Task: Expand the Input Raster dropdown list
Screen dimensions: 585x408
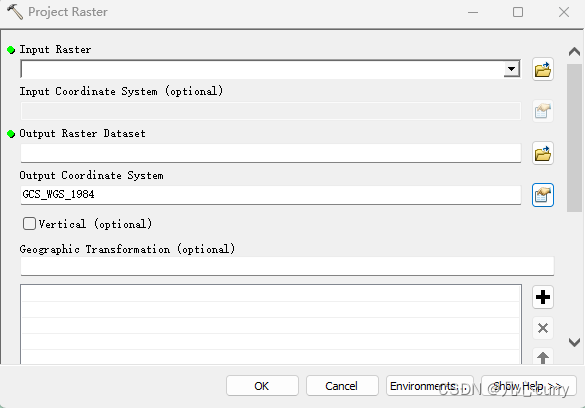Action: (512, 69)
